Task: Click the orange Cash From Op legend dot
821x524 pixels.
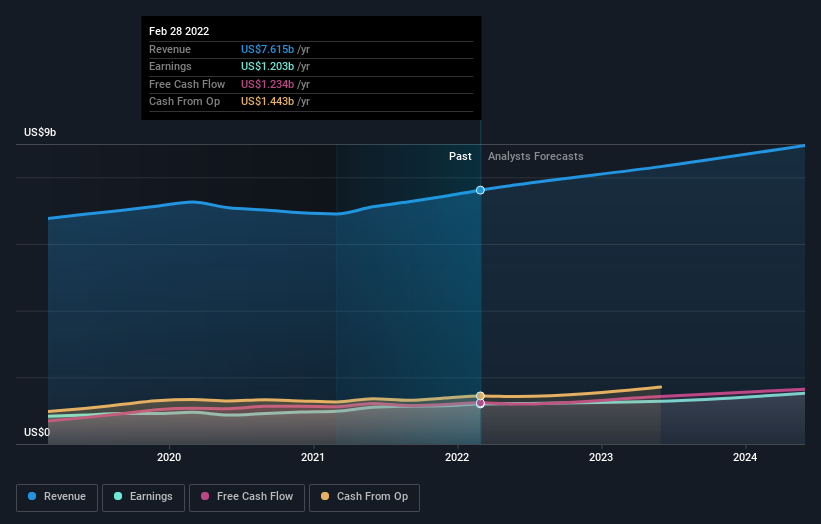Action: pyautogui.click(x=325, y=496)
